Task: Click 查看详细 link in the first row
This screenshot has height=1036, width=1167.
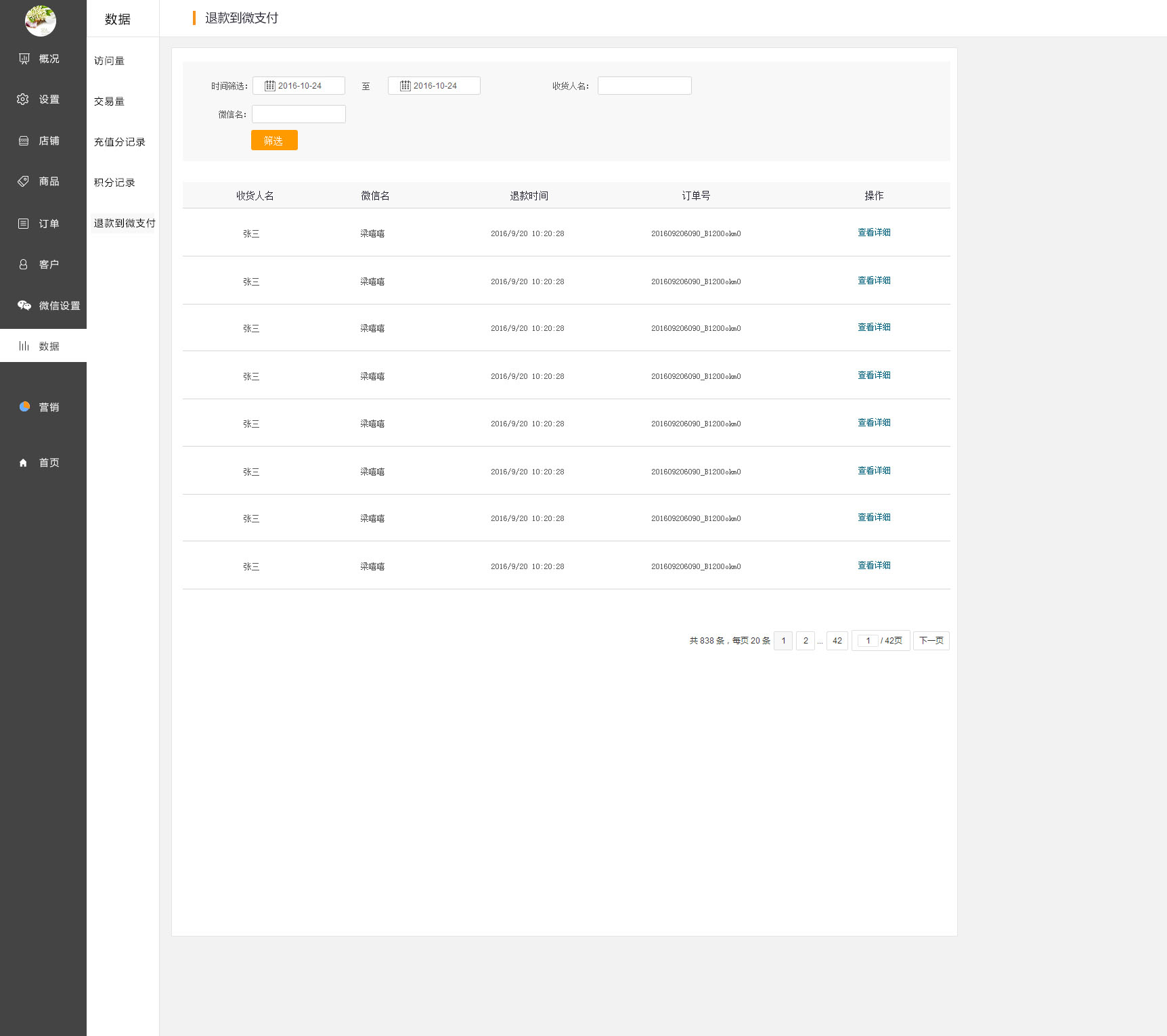Action: click(874, 233)
